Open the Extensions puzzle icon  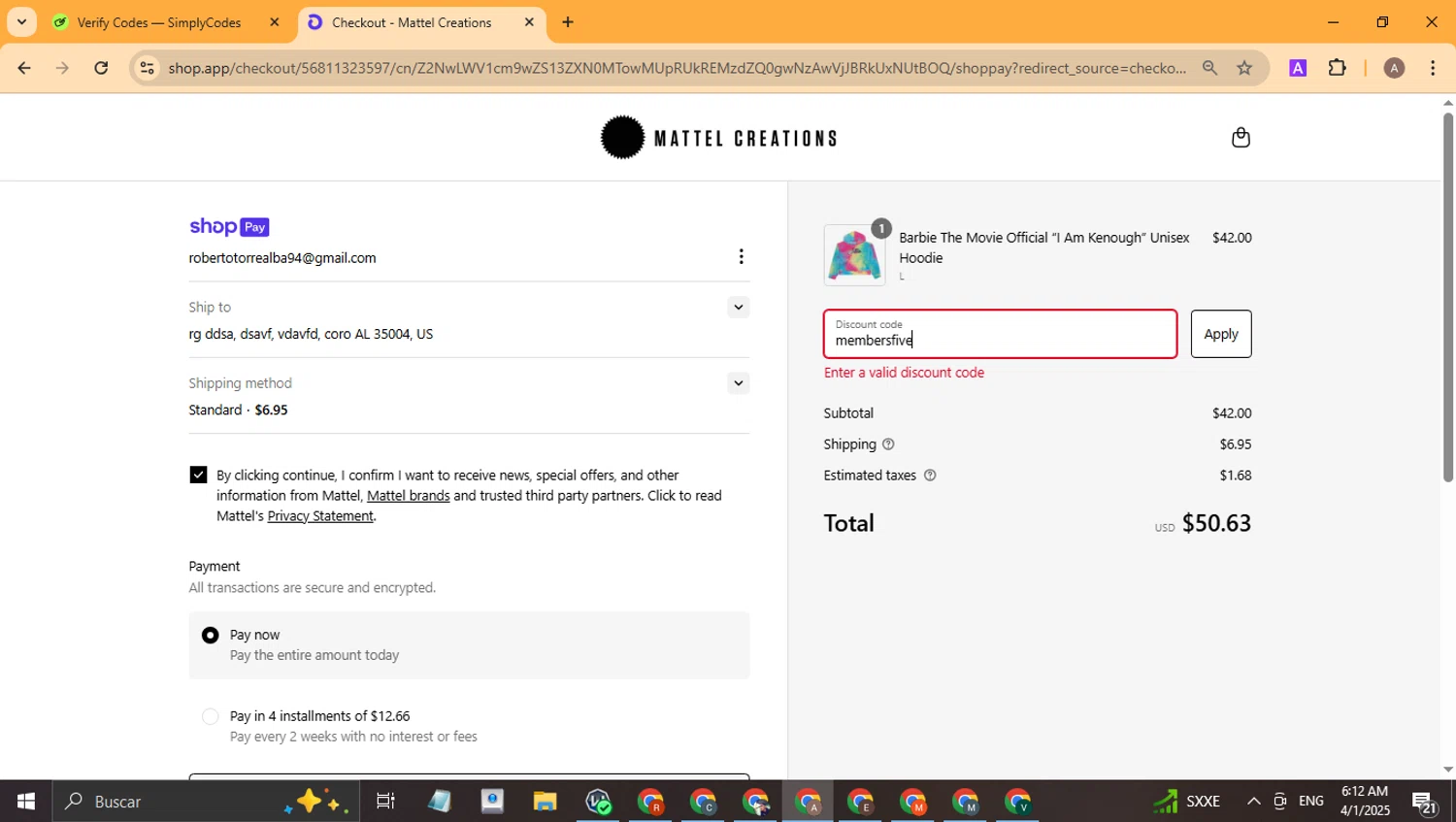click(x=1338, y=68)
